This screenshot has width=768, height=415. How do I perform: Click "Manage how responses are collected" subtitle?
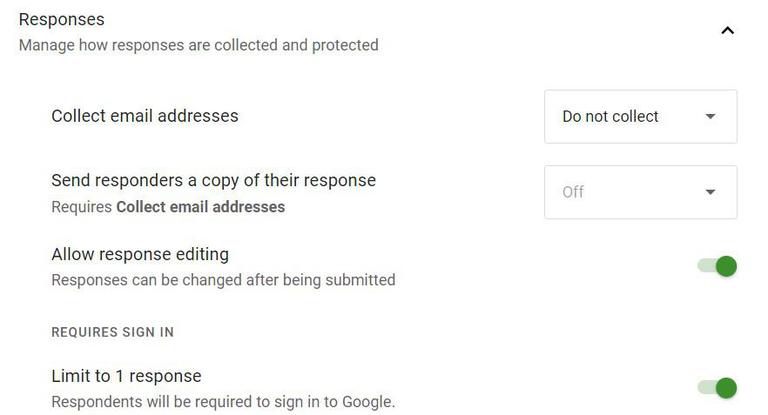click(x=198, y=45)
